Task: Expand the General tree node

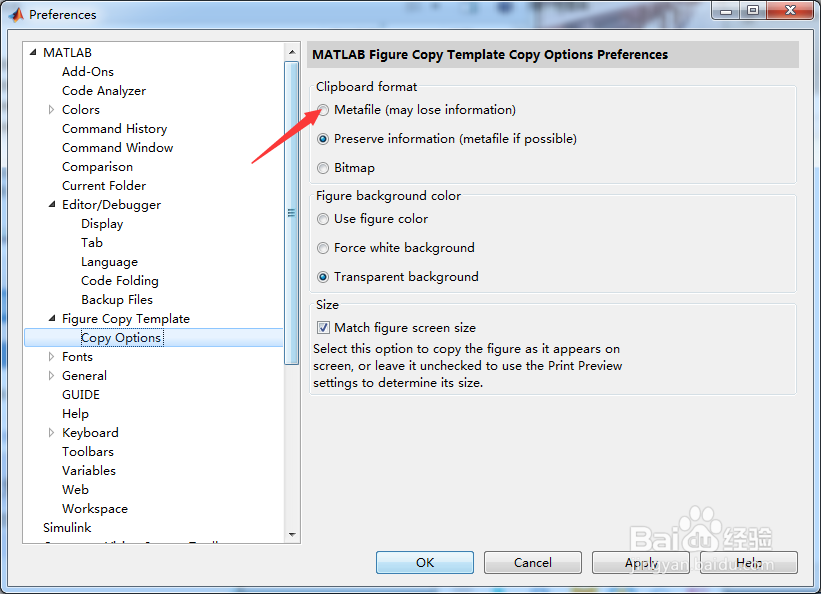Action: coord(51,376)
